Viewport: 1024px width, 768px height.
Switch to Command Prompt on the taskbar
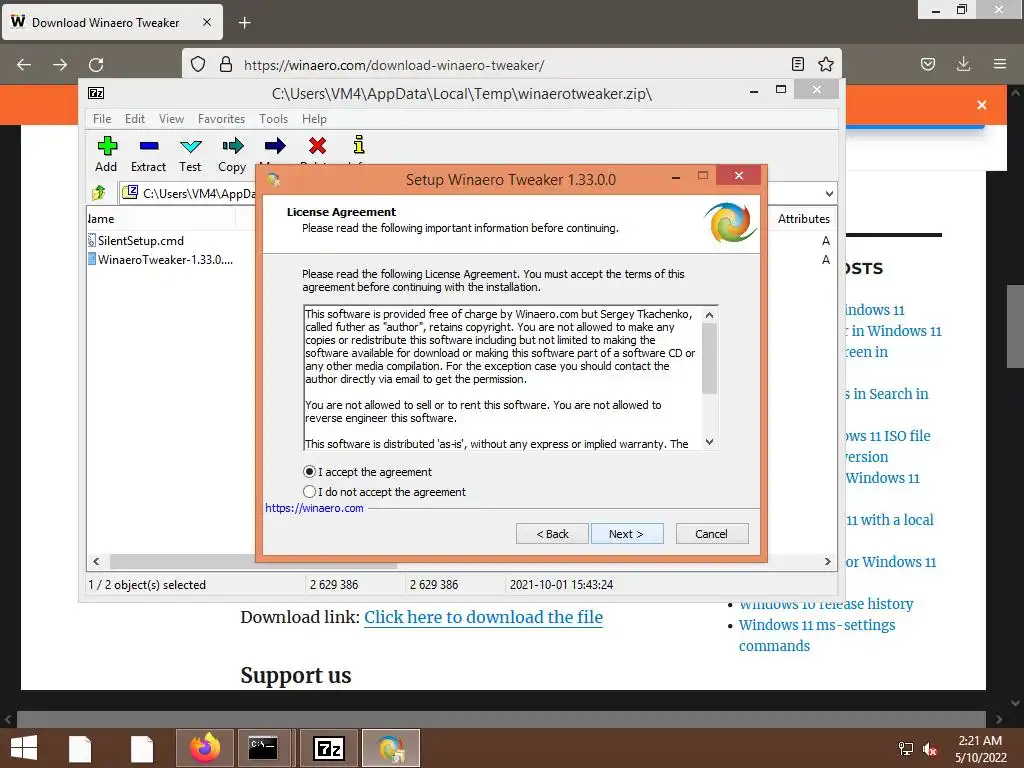tap(264, 748)
